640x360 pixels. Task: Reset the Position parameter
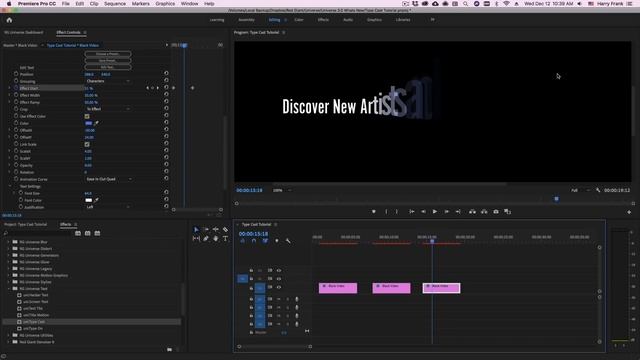(x=166, y=73)
